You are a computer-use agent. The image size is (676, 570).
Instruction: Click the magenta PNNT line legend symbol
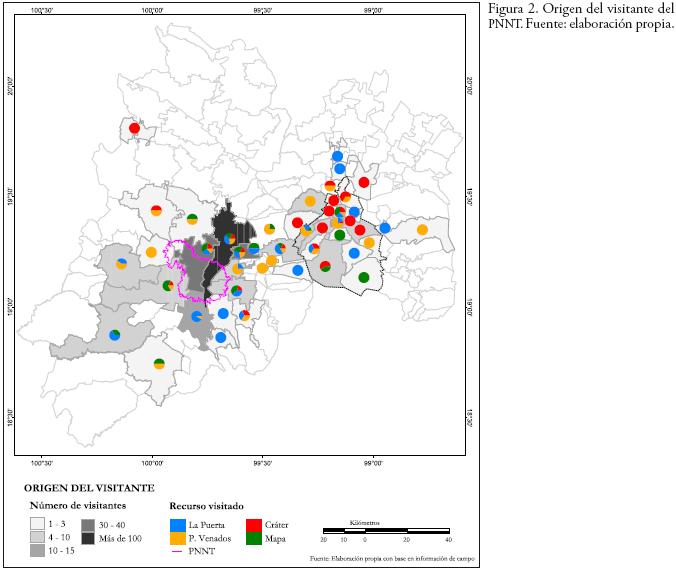click(178, 552)
